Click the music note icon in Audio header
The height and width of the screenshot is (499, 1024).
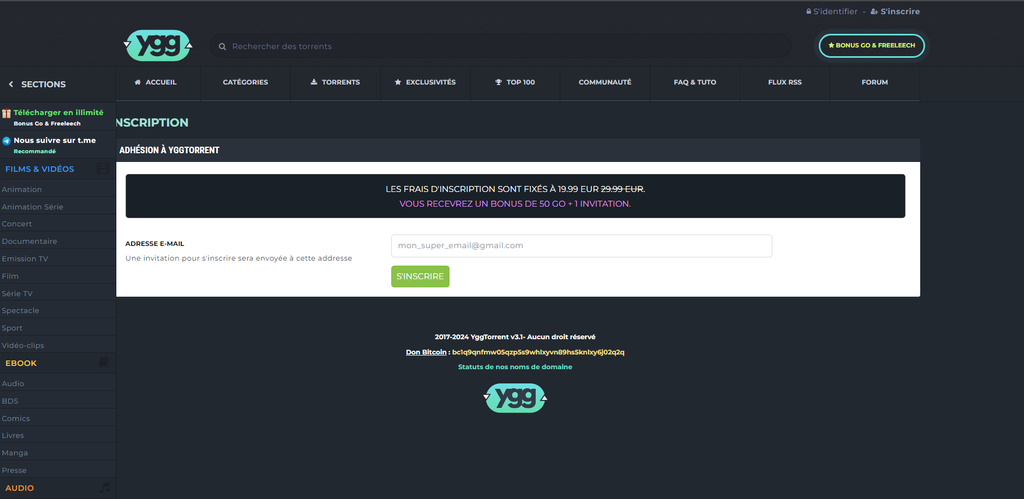click(104, 487)
